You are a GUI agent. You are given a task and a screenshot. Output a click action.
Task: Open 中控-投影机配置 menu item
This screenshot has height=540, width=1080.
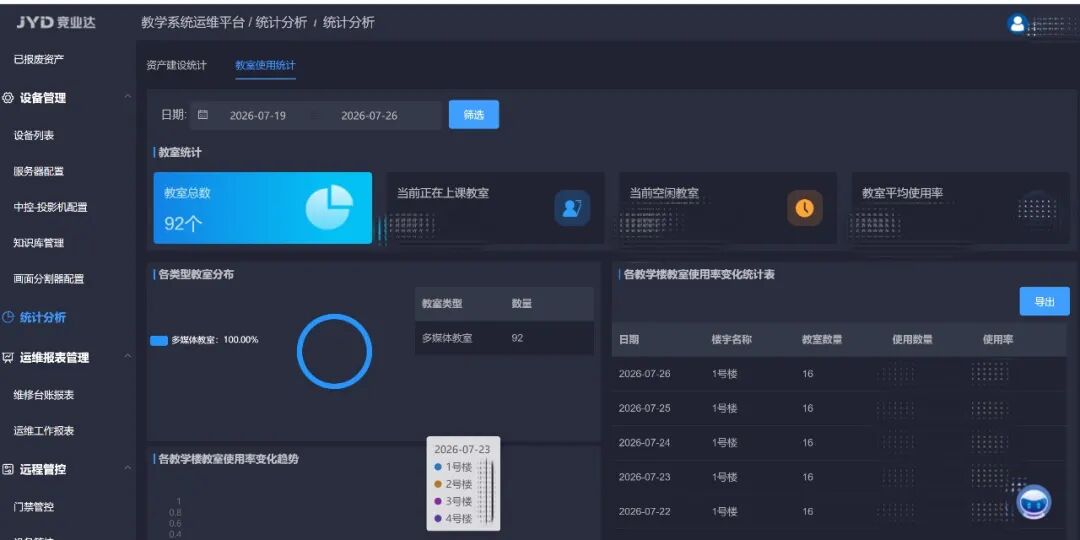(50, 207)
